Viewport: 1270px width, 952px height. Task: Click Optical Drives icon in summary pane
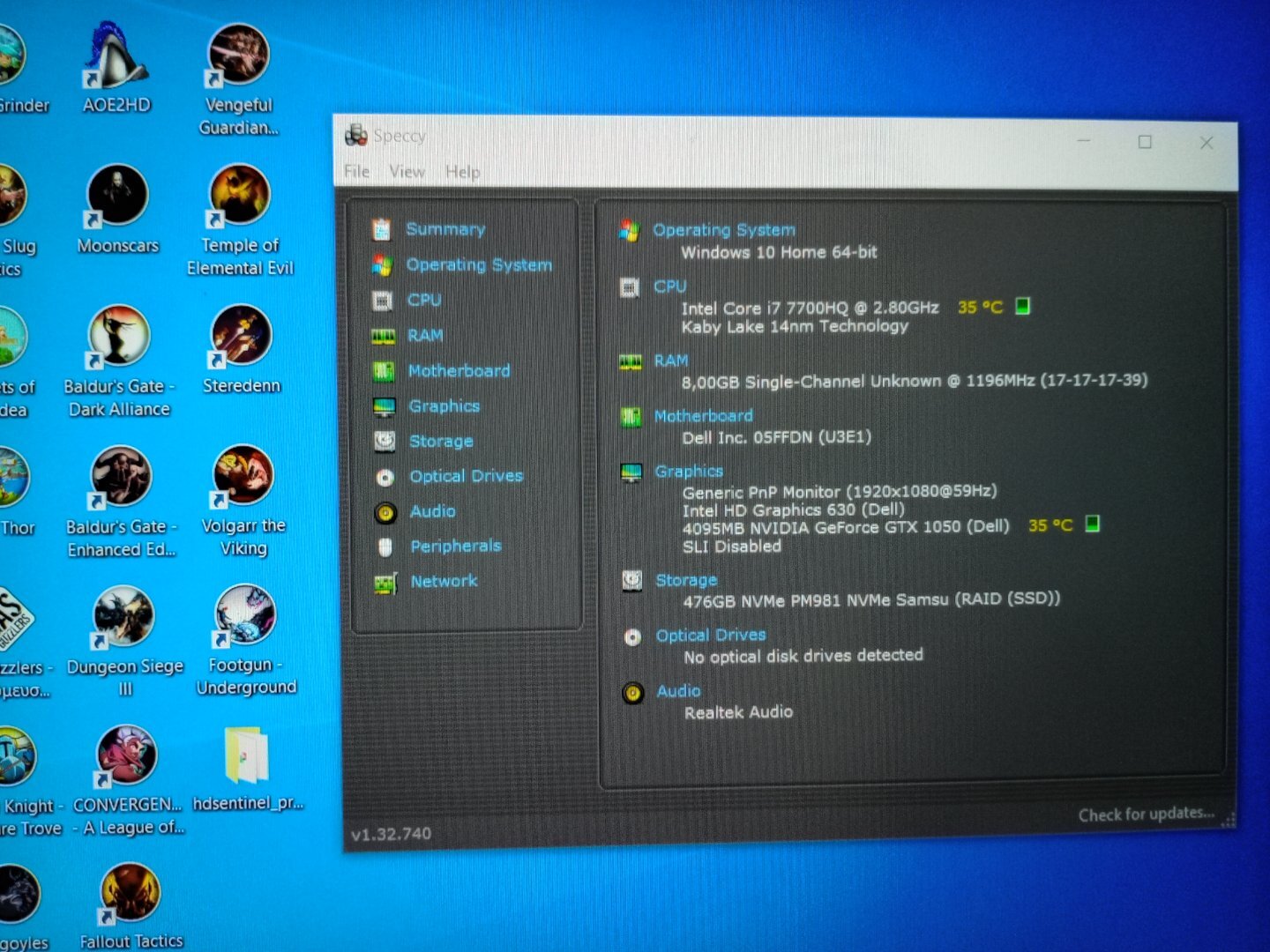tap(632, 636)
